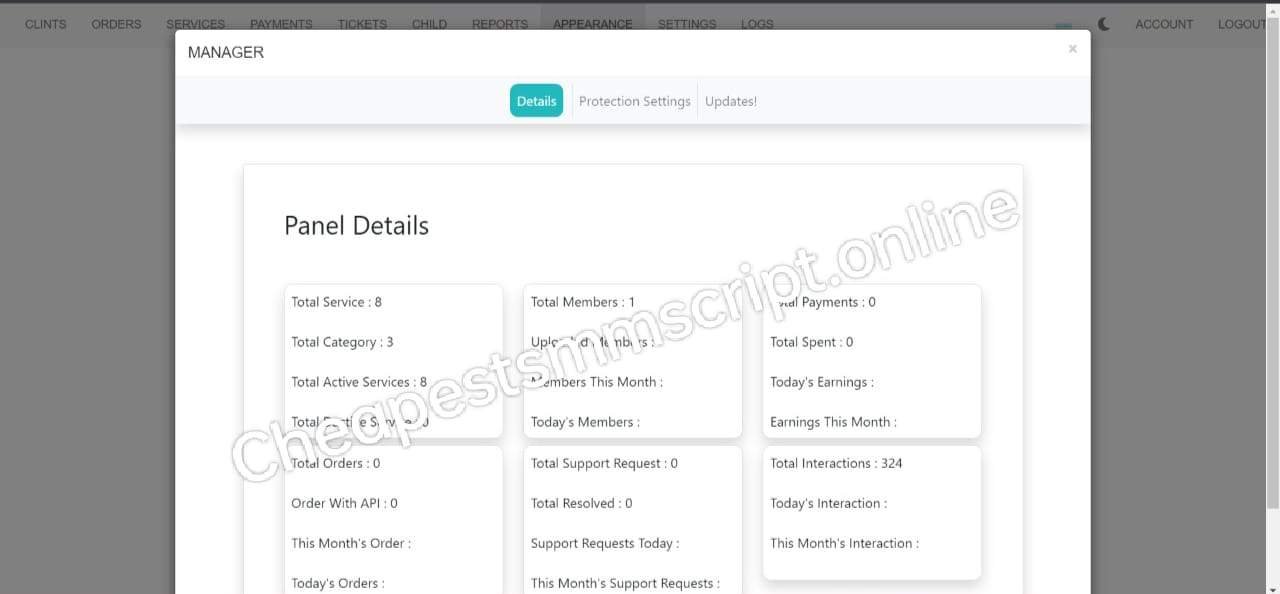
Task: Select the APPEARANCE menu item
Action: [x=592, y=24]
